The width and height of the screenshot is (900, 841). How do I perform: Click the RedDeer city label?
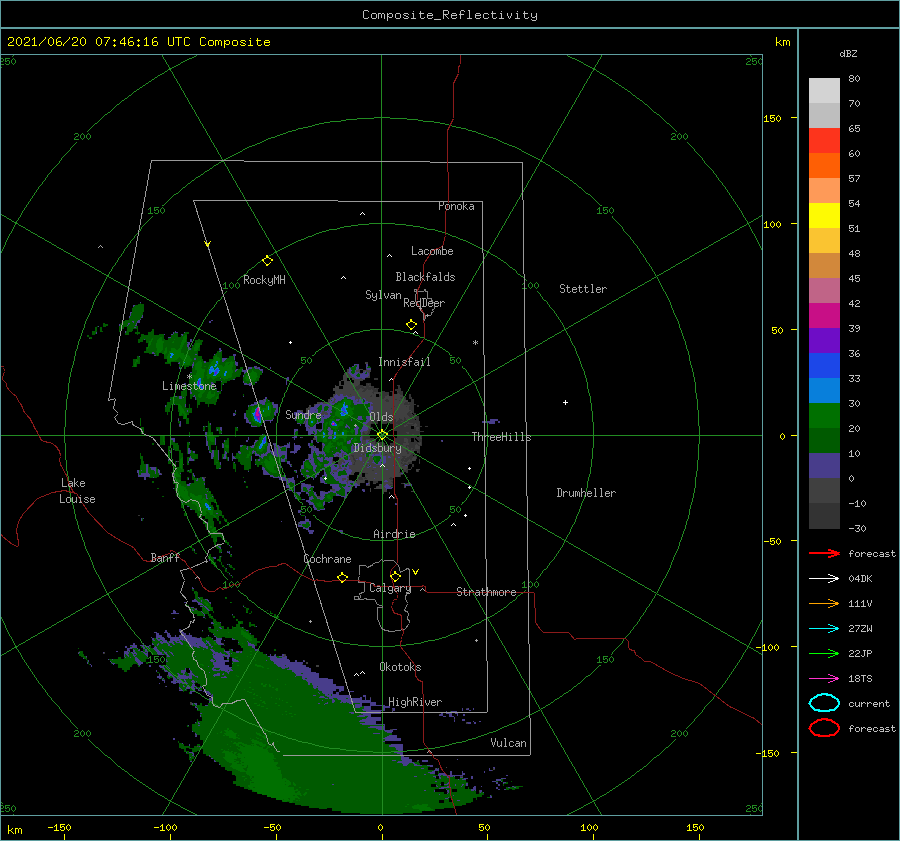[424, 303]
